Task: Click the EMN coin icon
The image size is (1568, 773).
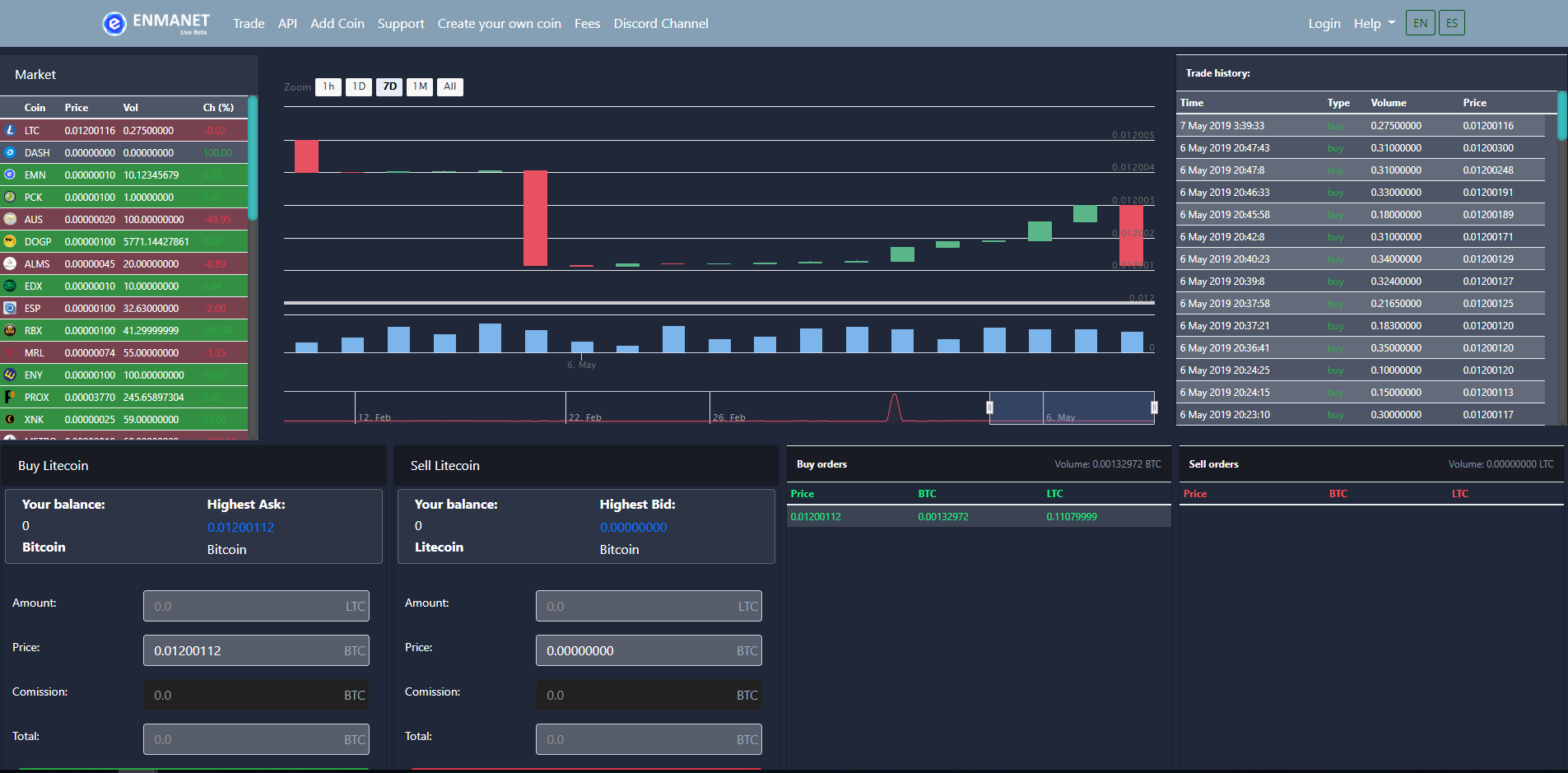Action: (10, 175)
